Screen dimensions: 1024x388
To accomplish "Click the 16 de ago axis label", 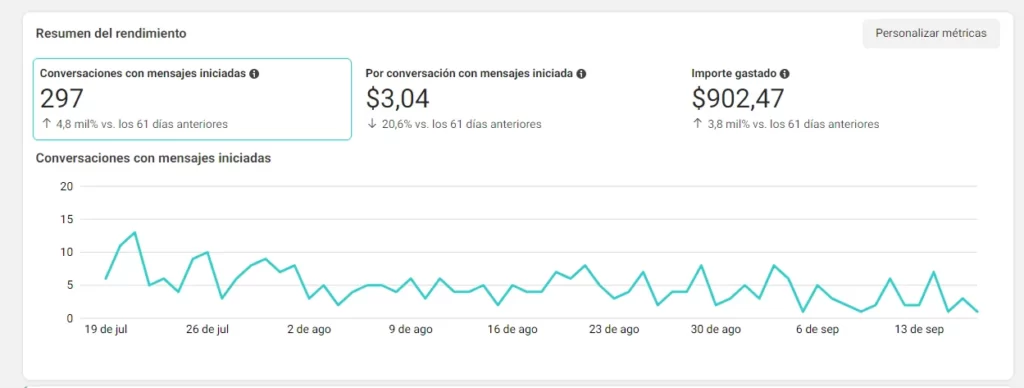I will pos(512,330).
